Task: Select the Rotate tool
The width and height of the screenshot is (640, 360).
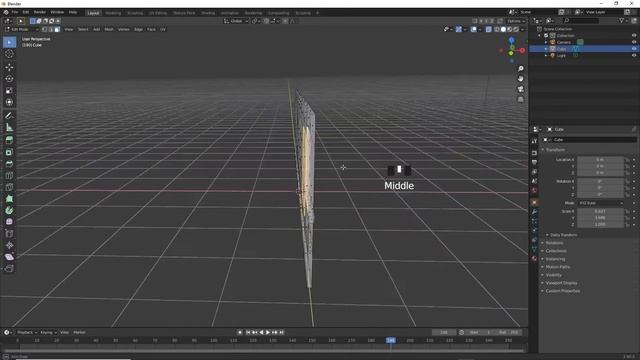Action: (x=9, y=79)
